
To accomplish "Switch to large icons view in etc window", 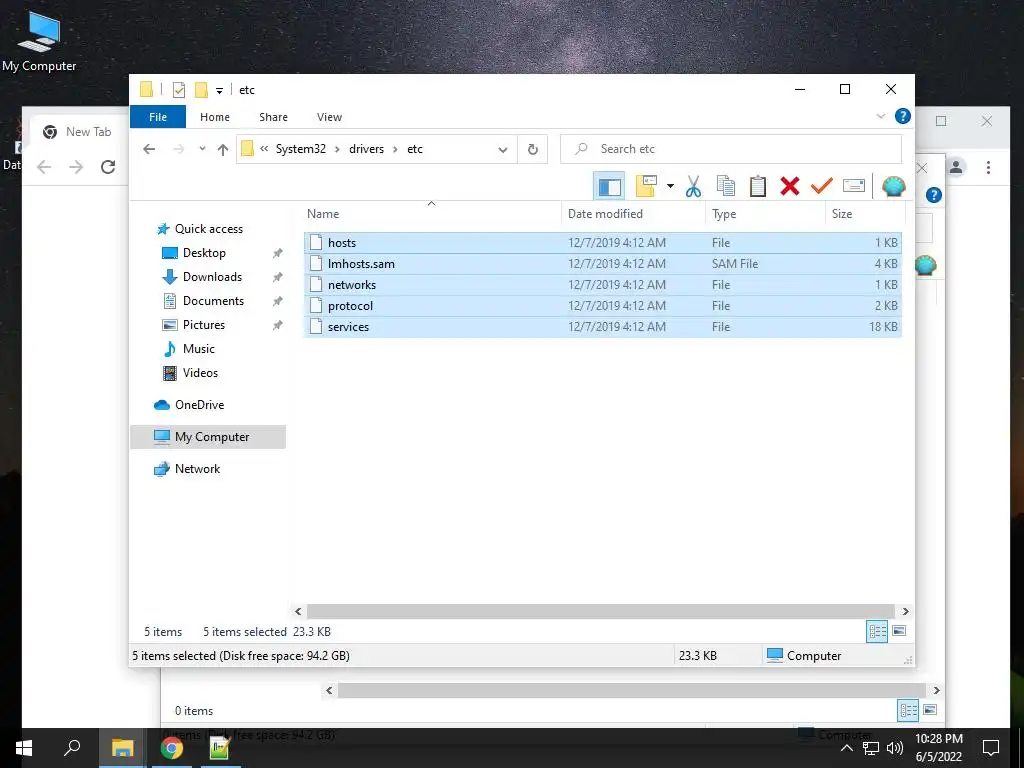I will click(x=899, y=631).
